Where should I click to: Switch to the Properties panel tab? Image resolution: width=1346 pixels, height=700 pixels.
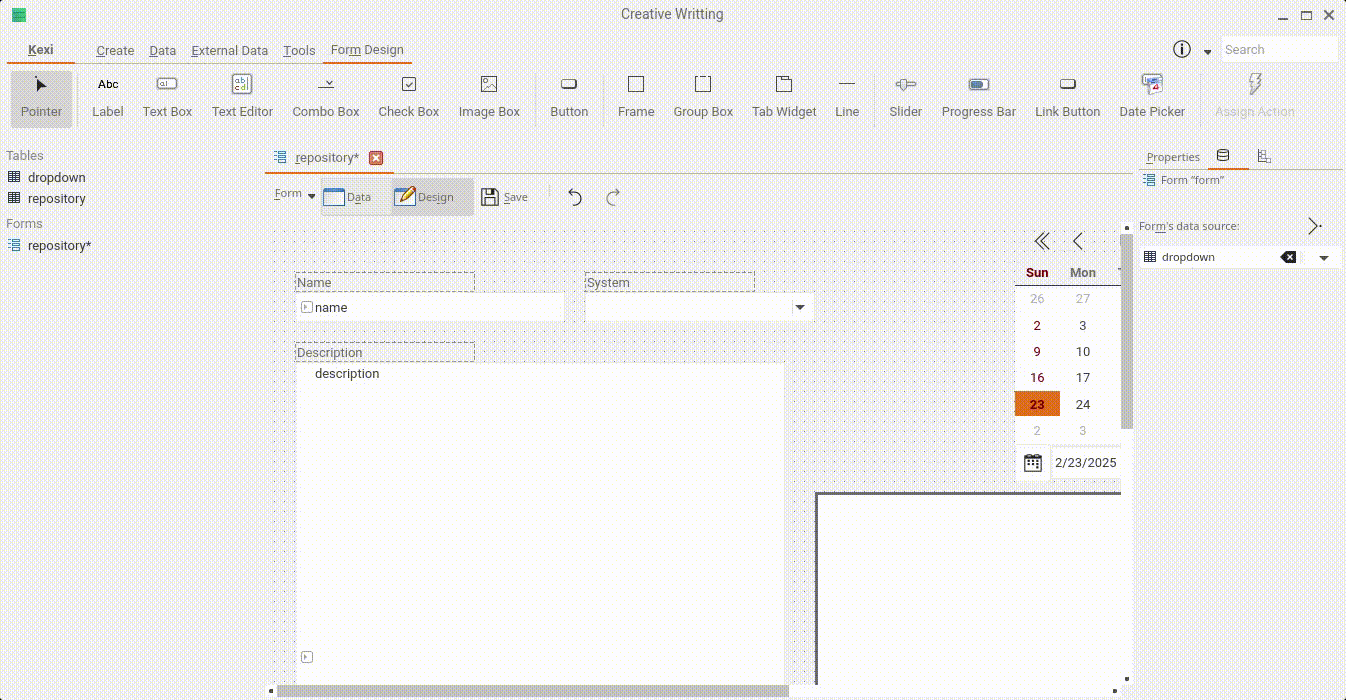click(x=1172, y=157)
